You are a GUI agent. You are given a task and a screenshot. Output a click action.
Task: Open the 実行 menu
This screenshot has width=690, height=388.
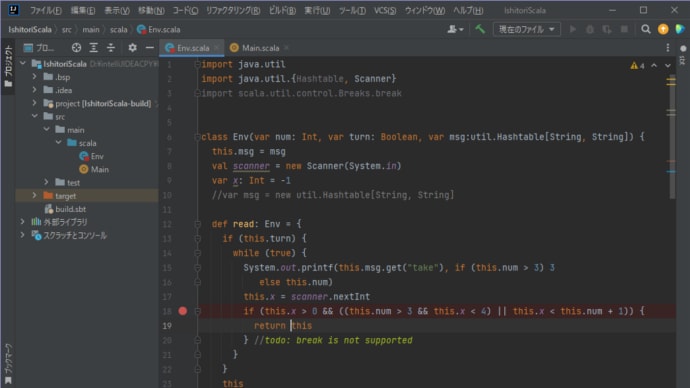[317, 10]
